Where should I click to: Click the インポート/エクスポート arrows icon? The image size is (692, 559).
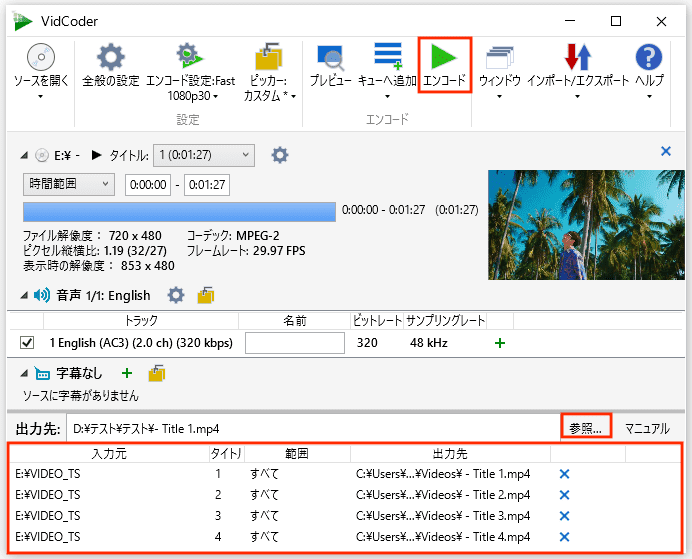578,57
